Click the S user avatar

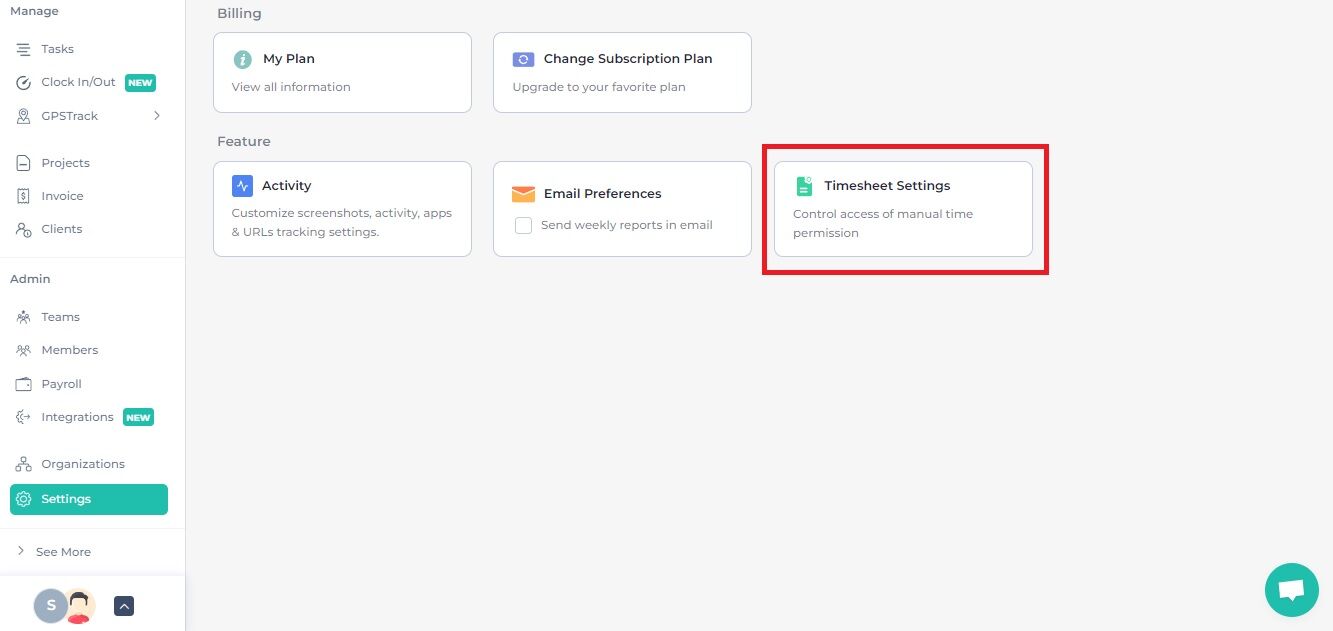(50, 605)
